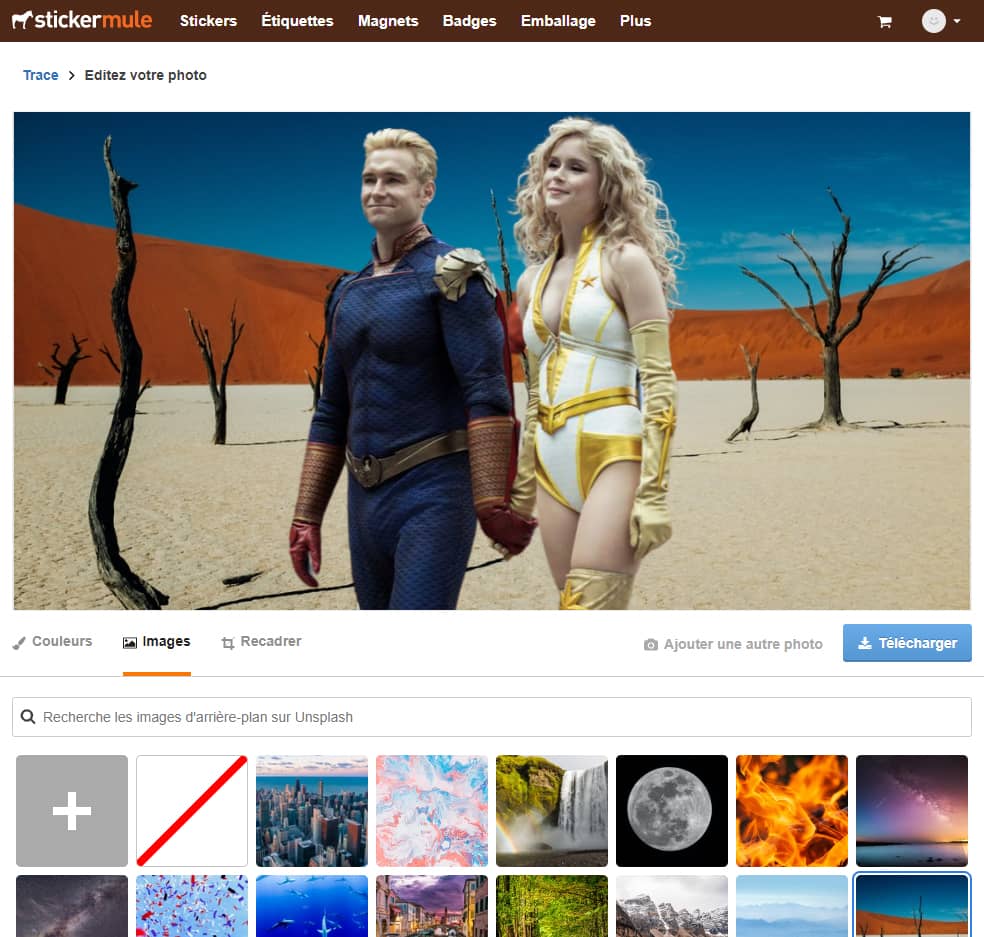
Task: Choose the underwater sharks background
Action: click(312, 906)
